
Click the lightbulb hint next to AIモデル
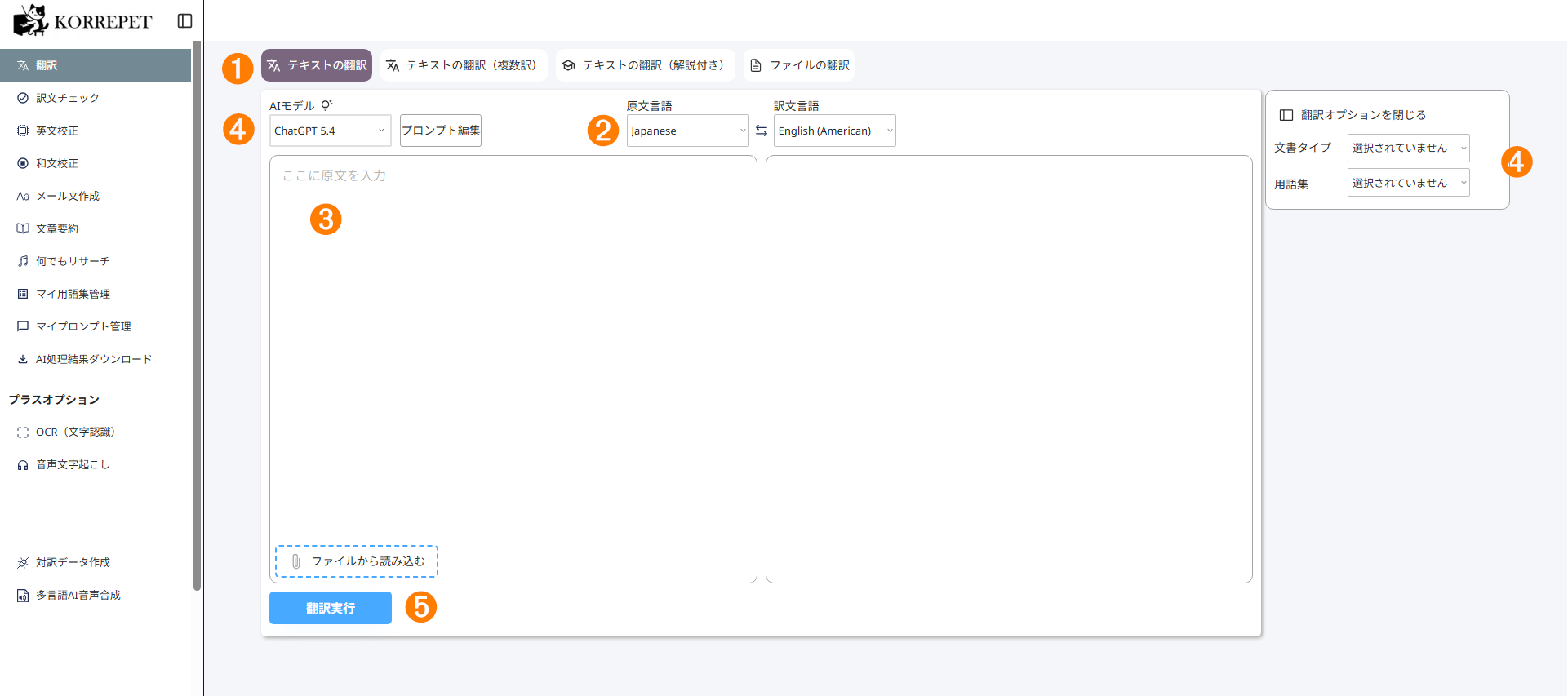[x=326, y=105]
